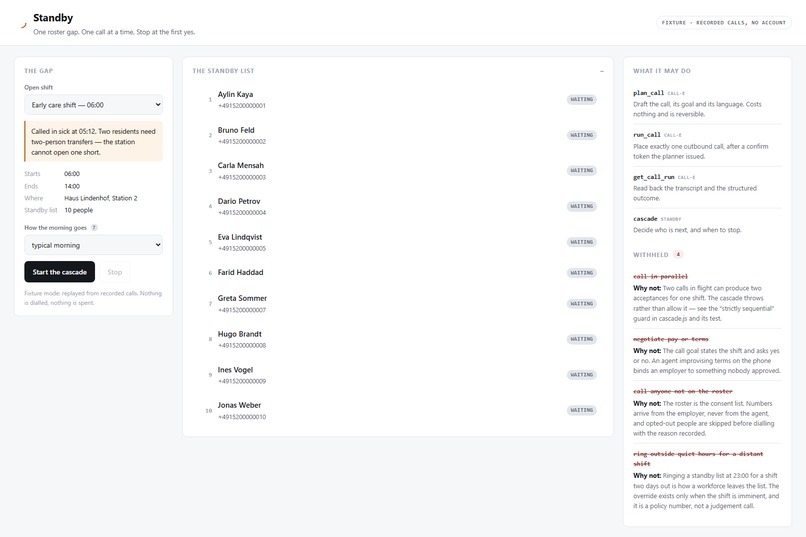Click the Standby app title
Screen dimensions: 806x537
[x=53, y=17]
